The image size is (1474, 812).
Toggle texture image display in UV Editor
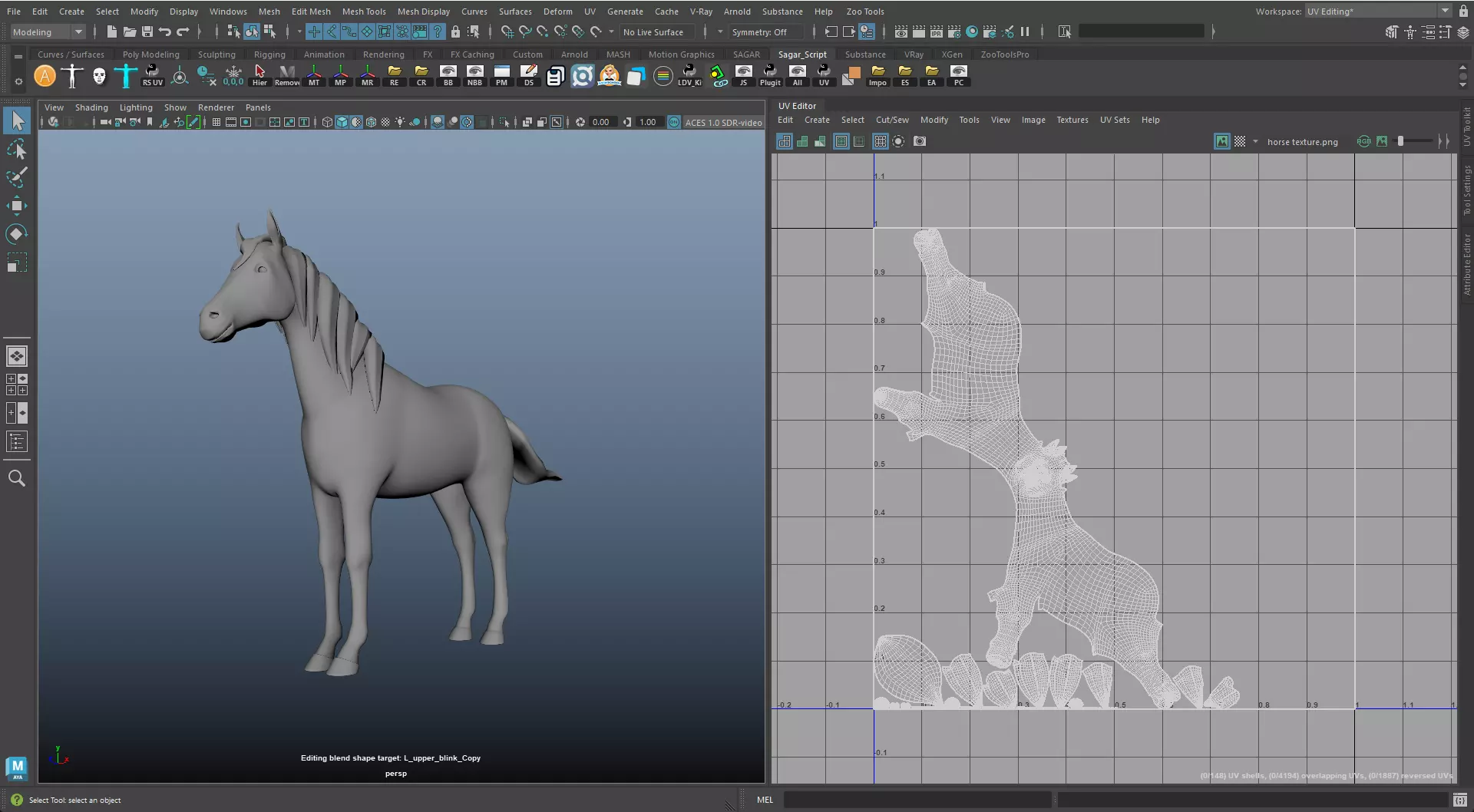[1221, 141]
